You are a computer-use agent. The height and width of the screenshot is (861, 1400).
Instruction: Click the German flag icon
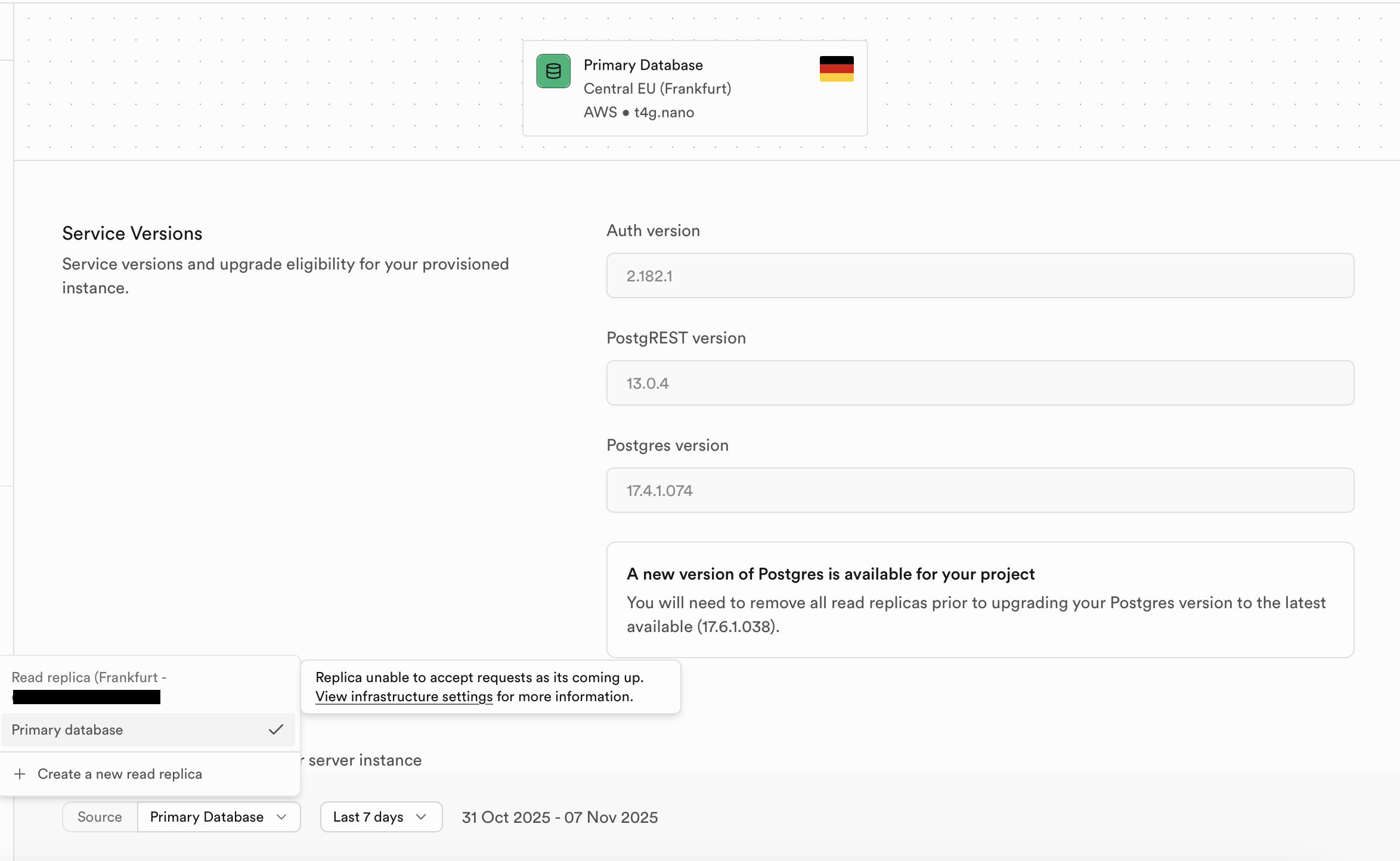tap(837, 69)
